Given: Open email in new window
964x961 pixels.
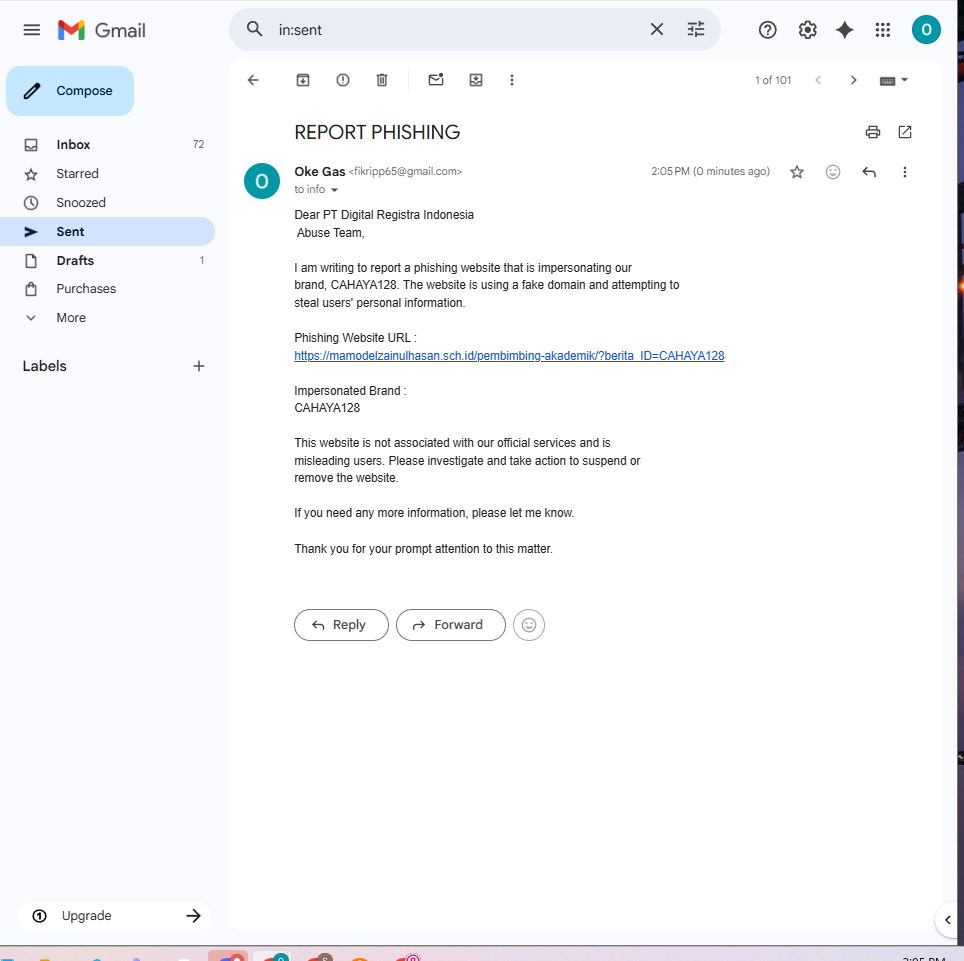Looking at the screenshot, I should [905, 132].
